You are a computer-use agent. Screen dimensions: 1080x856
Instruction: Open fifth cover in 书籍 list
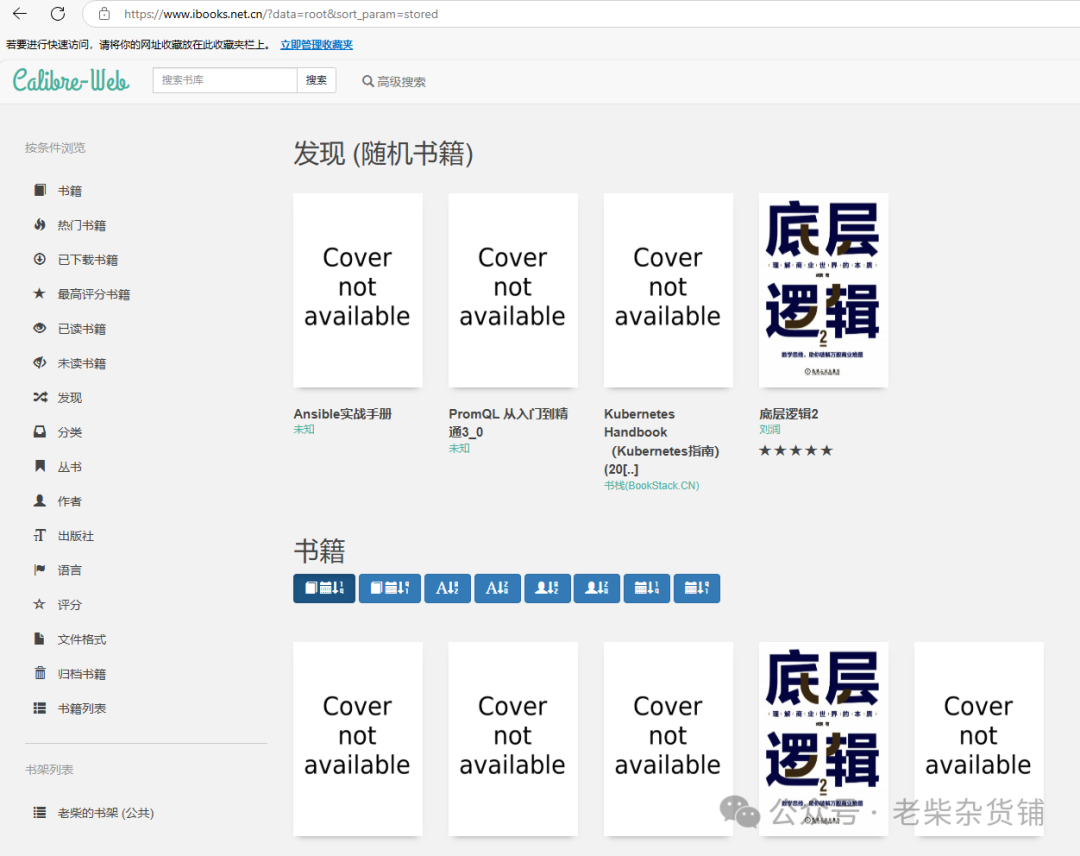coord(979,739)
